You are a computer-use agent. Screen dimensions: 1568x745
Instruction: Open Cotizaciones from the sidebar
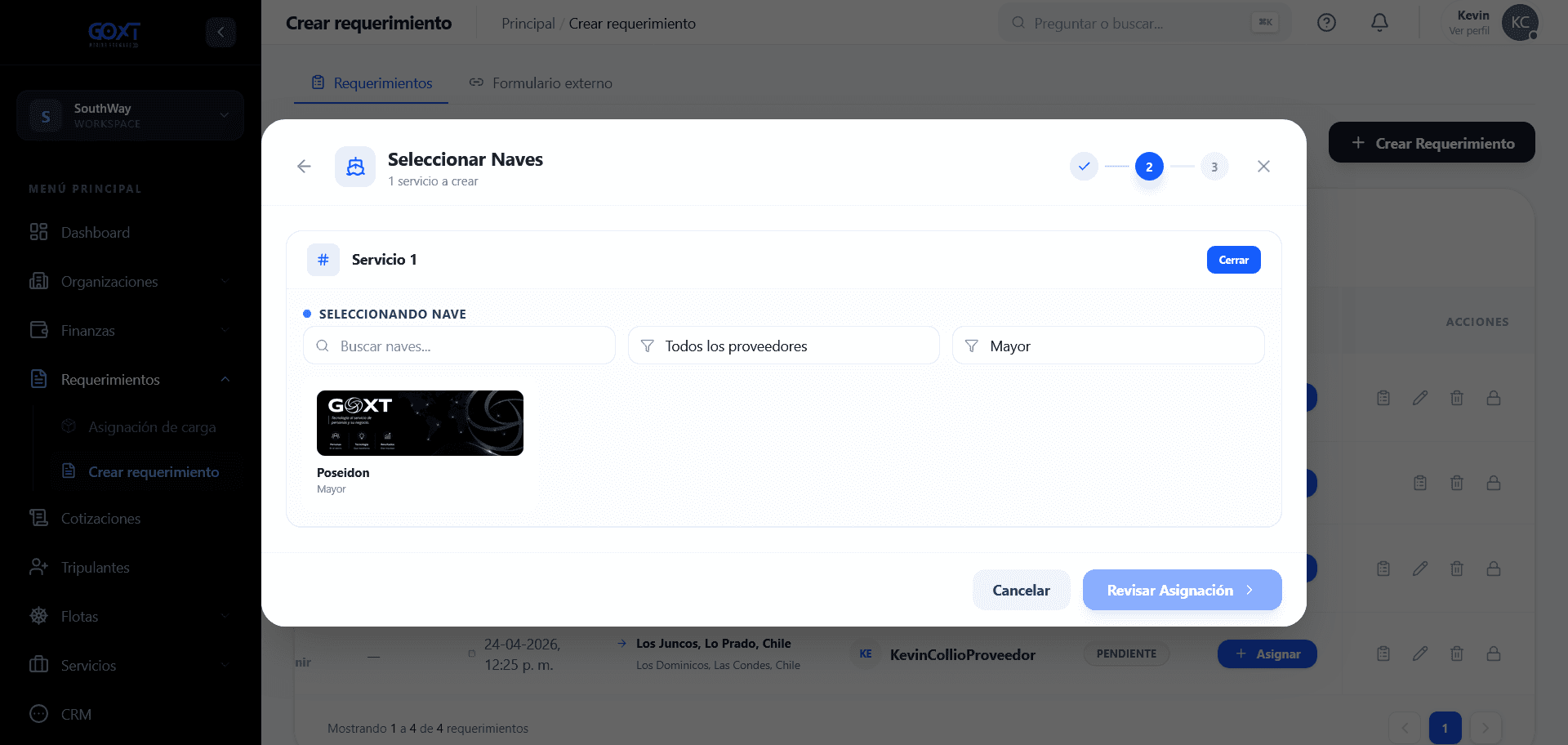click(x=100, y=519)
